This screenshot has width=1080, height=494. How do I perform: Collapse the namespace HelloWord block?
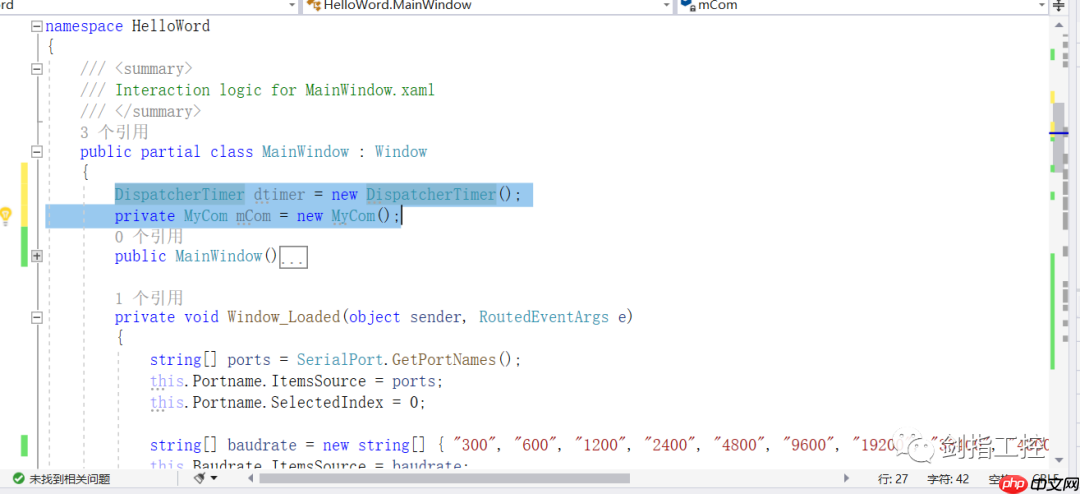click(x=37, y=27)
